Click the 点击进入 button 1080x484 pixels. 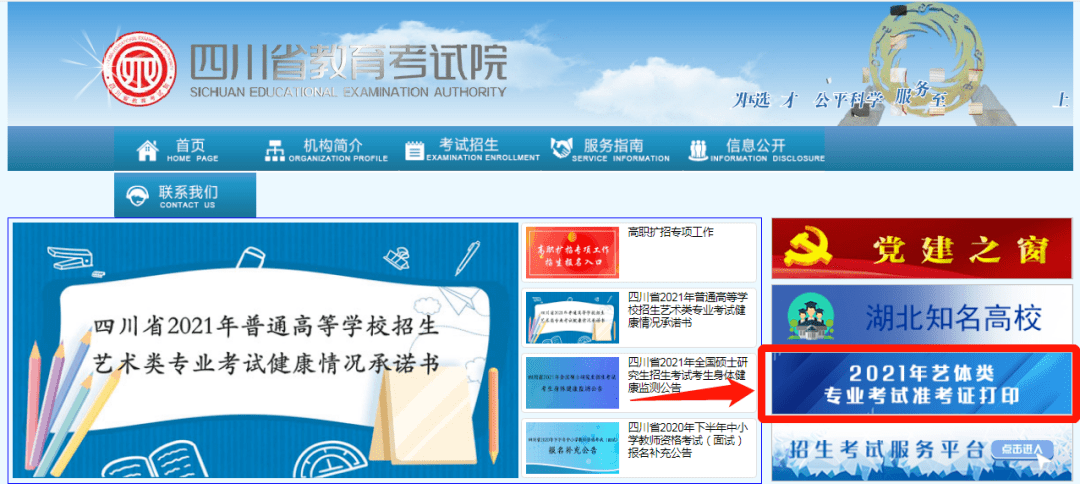tap(1022, 450)
